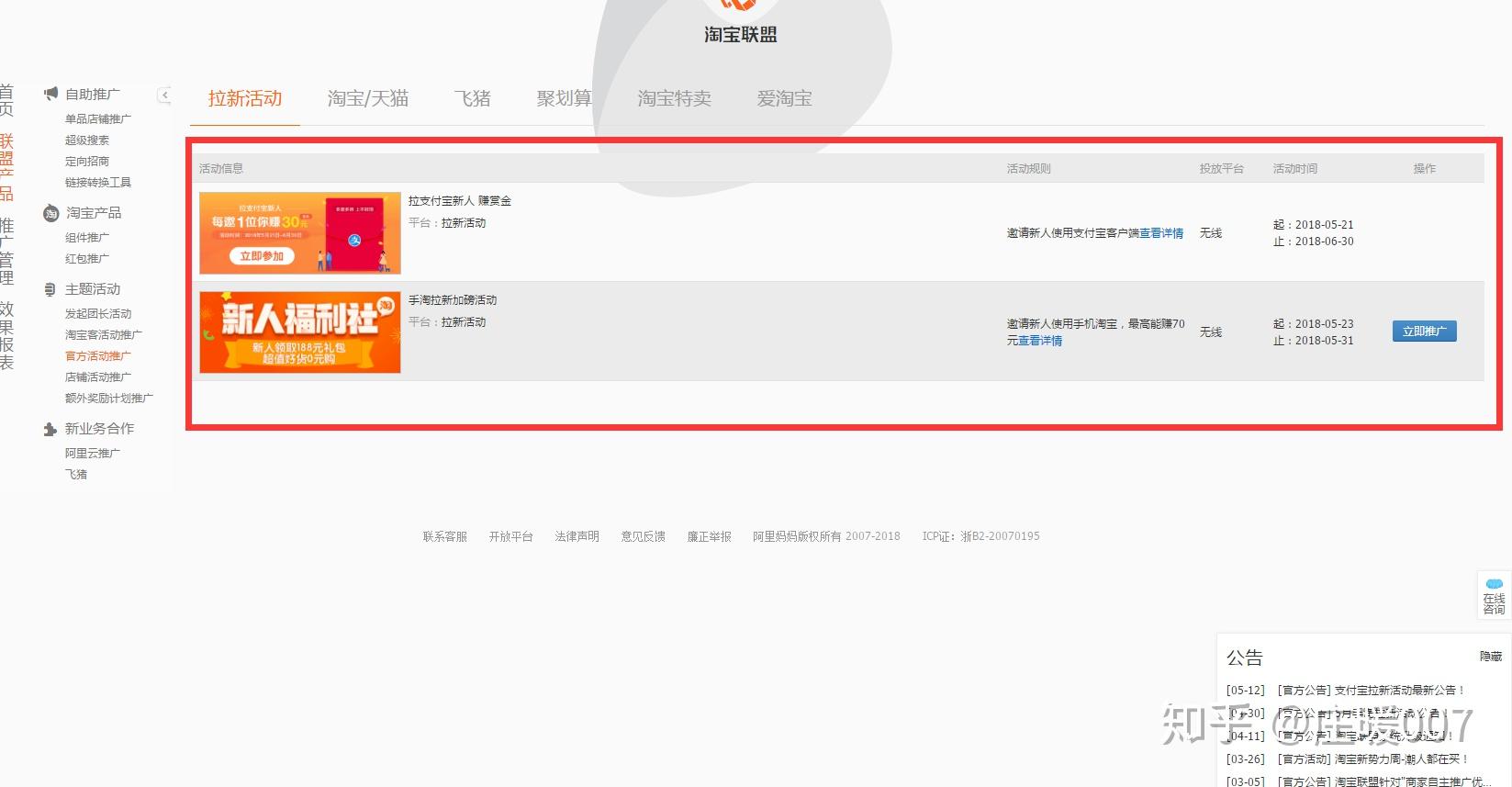Go to 首页 in the main navigation
This screenshot has height=787, width=1512.
6,100
